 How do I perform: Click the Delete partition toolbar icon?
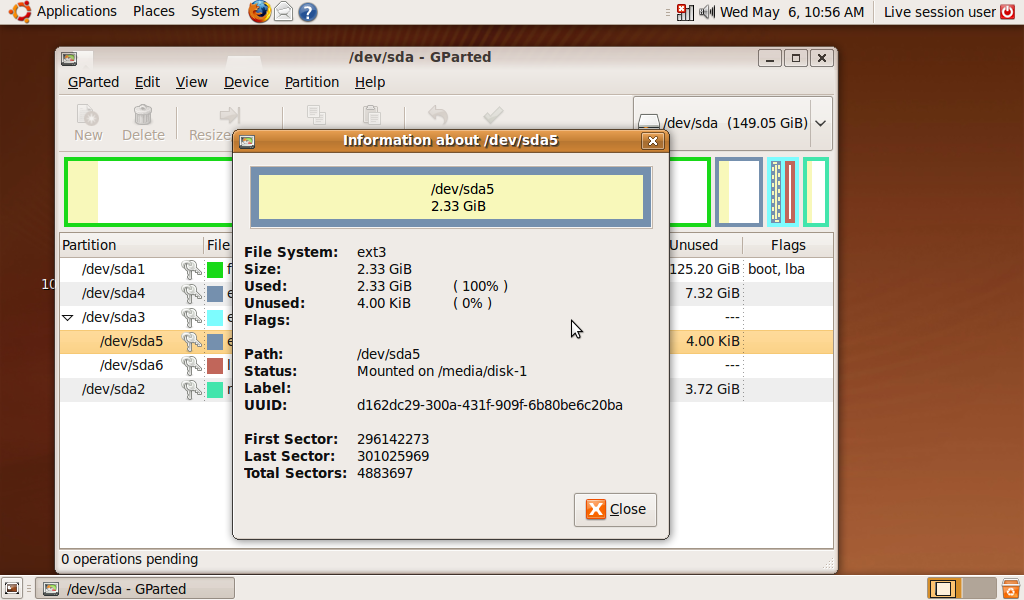143,122
